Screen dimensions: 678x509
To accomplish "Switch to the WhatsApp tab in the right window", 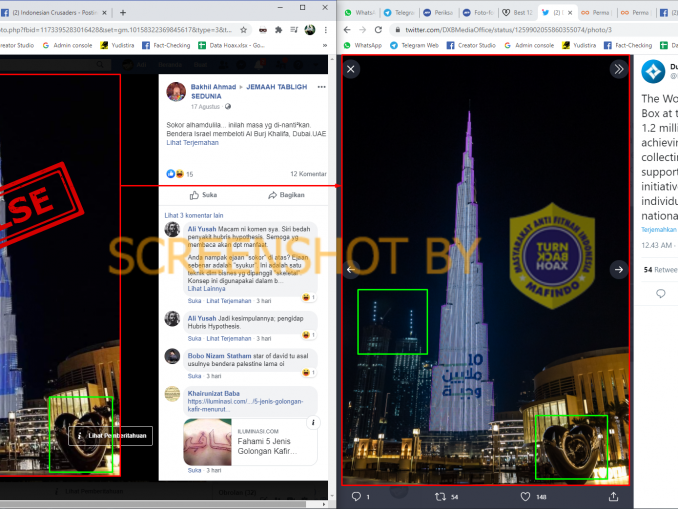I will point(360,13).
